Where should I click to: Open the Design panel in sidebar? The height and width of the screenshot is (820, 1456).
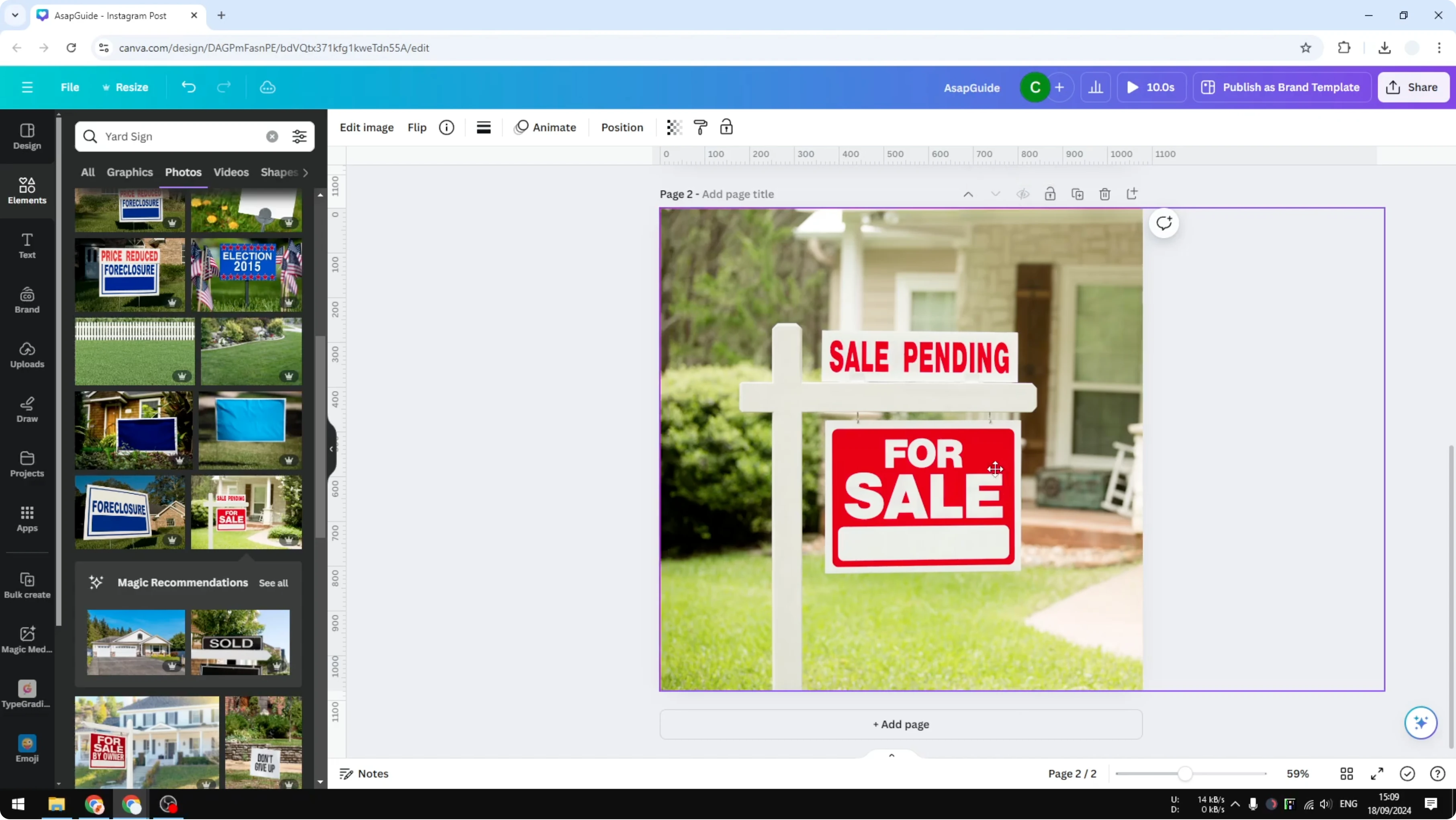27,136
